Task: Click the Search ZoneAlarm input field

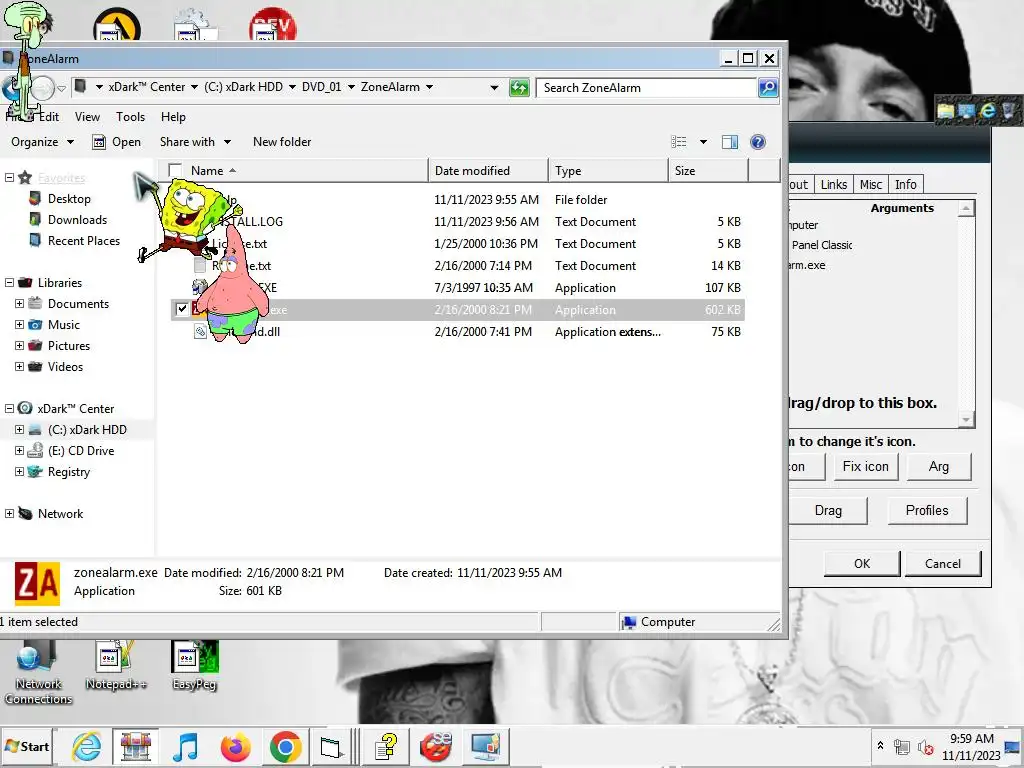Action: click(646, 88)
